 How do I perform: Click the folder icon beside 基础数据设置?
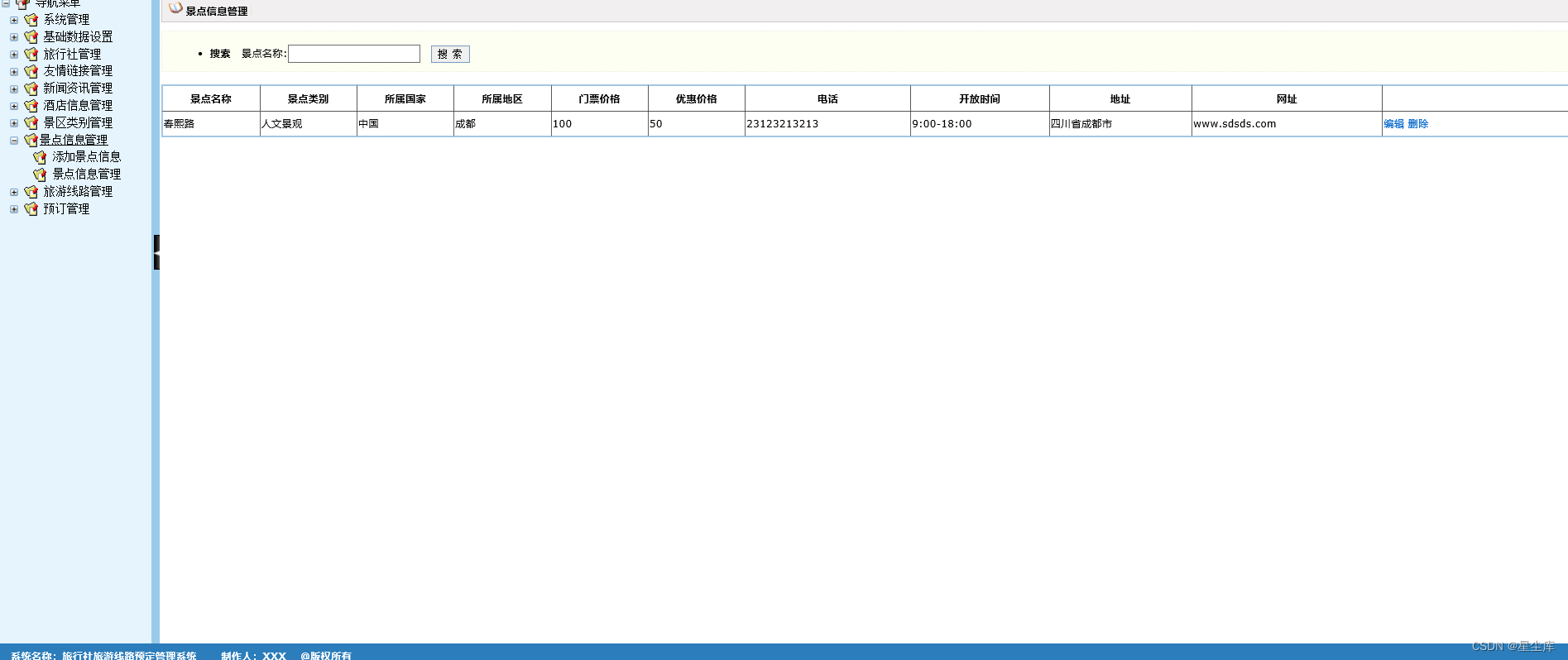click(31, 37)
